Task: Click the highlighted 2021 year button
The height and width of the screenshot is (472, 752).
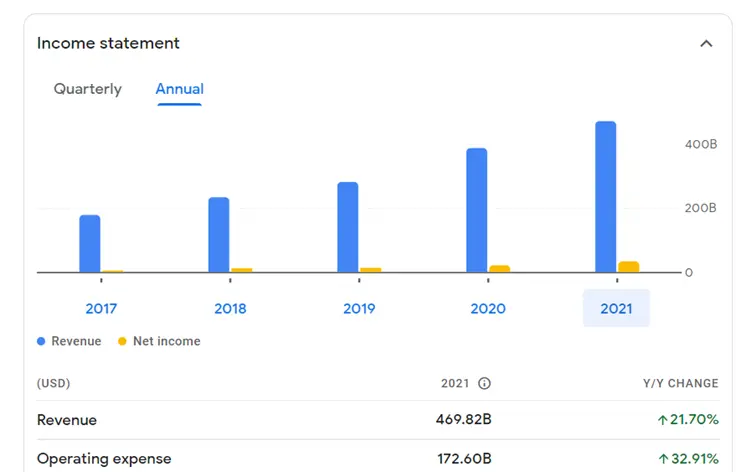Action: (x=616, y=309)
